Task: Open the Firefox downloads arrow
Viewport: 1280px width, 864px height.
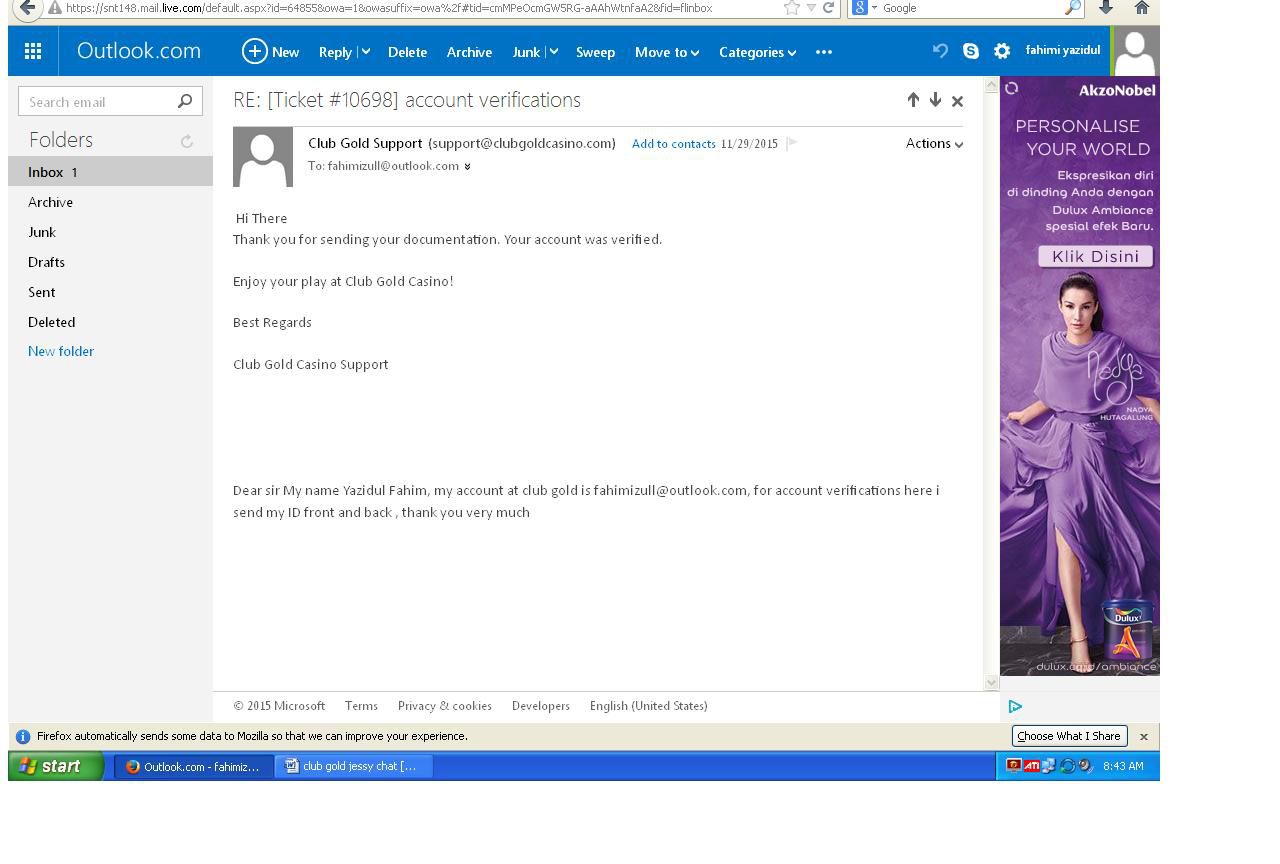Action: click(1106, 7)
